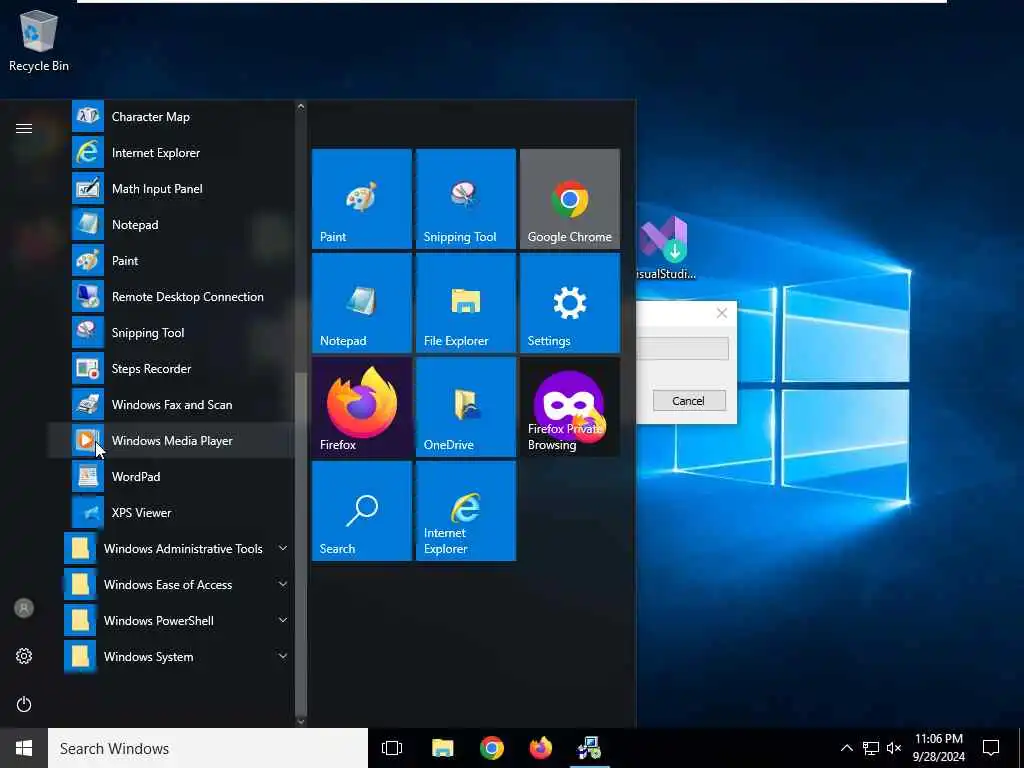The image size is (1024, 768).
Task: Open Steps Recorder
Action: click(x=170, y=368)
